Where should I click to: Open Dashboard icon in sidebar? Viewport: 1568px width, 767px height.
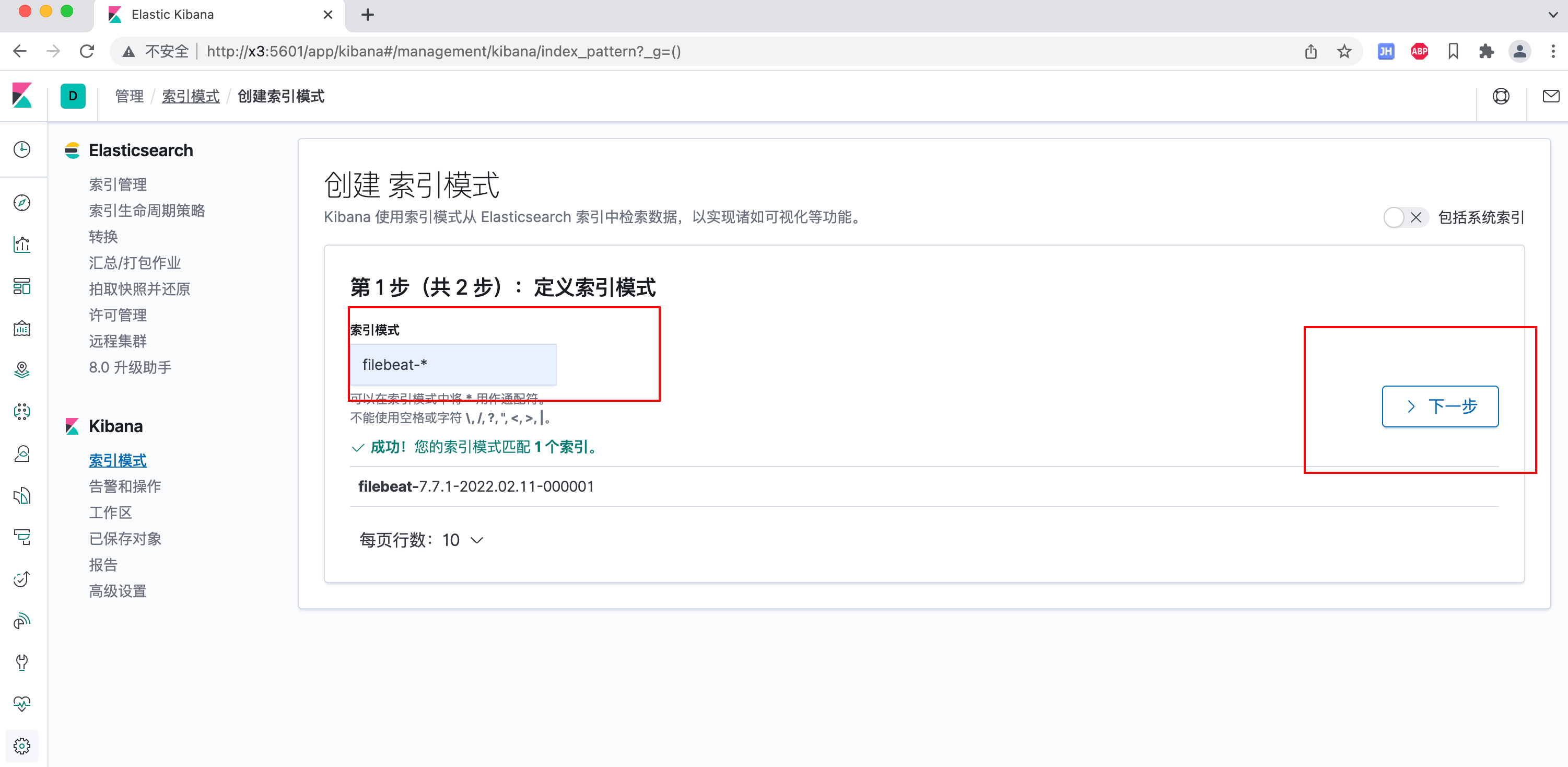pyautogui.click(x=22, y=286)
